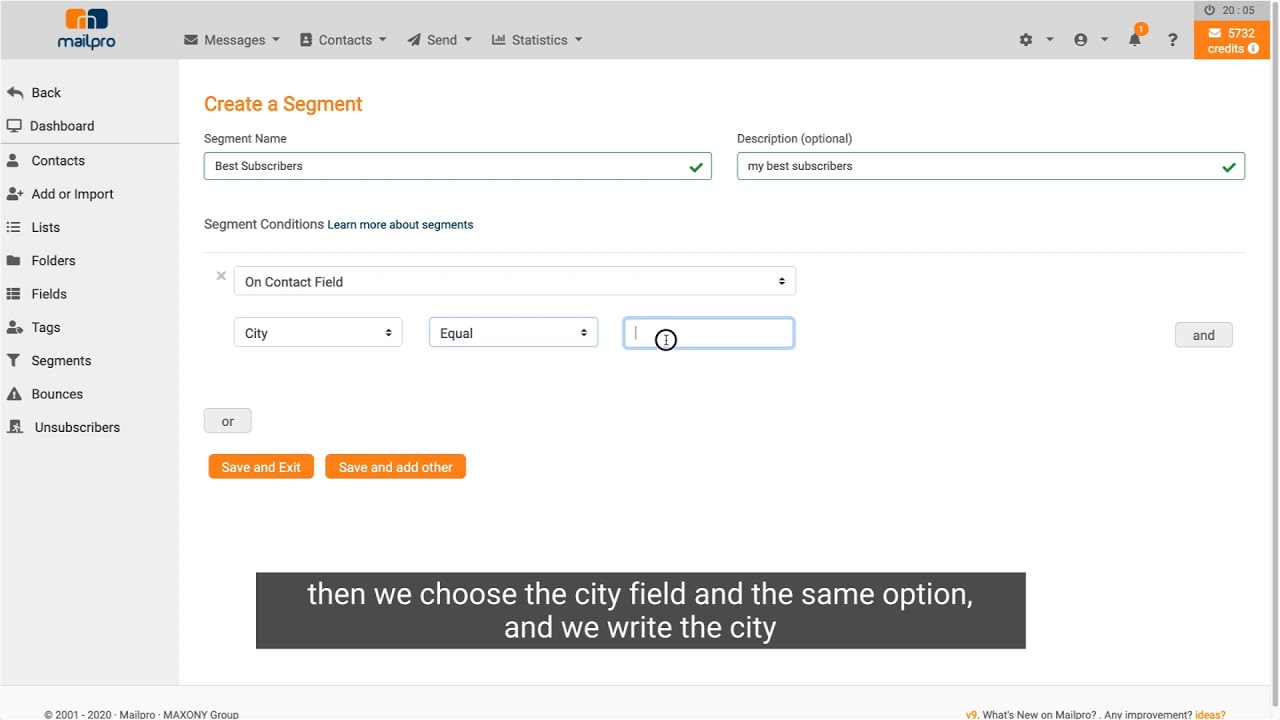This screenshot has width=1280, height=720.
Task: Add an 'and' condition
Action: click(1203, 335)
